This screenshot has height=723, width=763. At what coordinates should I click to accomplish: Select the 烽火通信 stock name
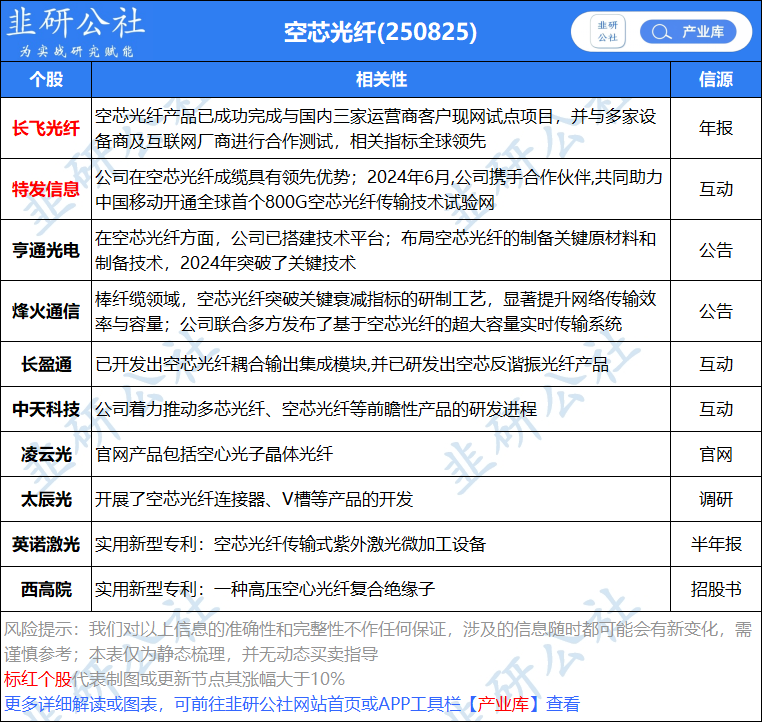coord(46,311)
